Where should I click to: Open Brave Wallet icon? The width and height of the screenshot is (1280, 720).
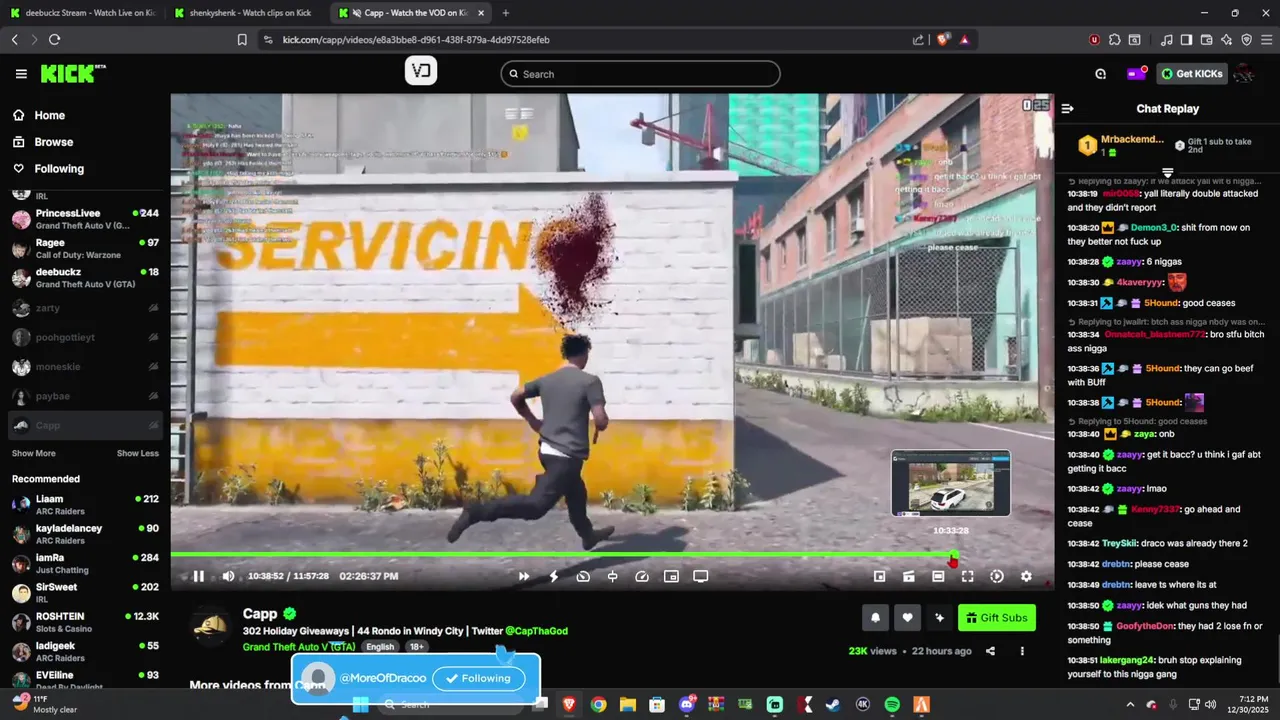(1206, 40)
